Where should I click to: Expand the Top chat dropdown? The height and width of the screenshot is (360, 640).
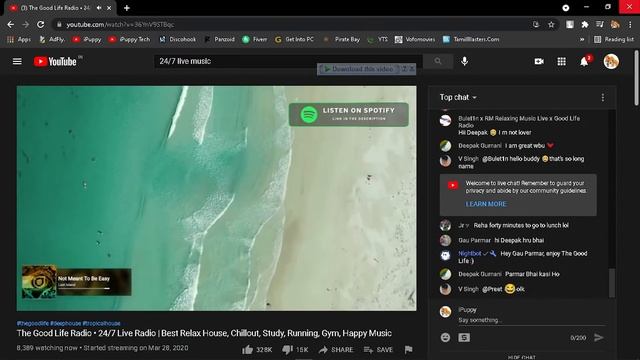(458, 98)
